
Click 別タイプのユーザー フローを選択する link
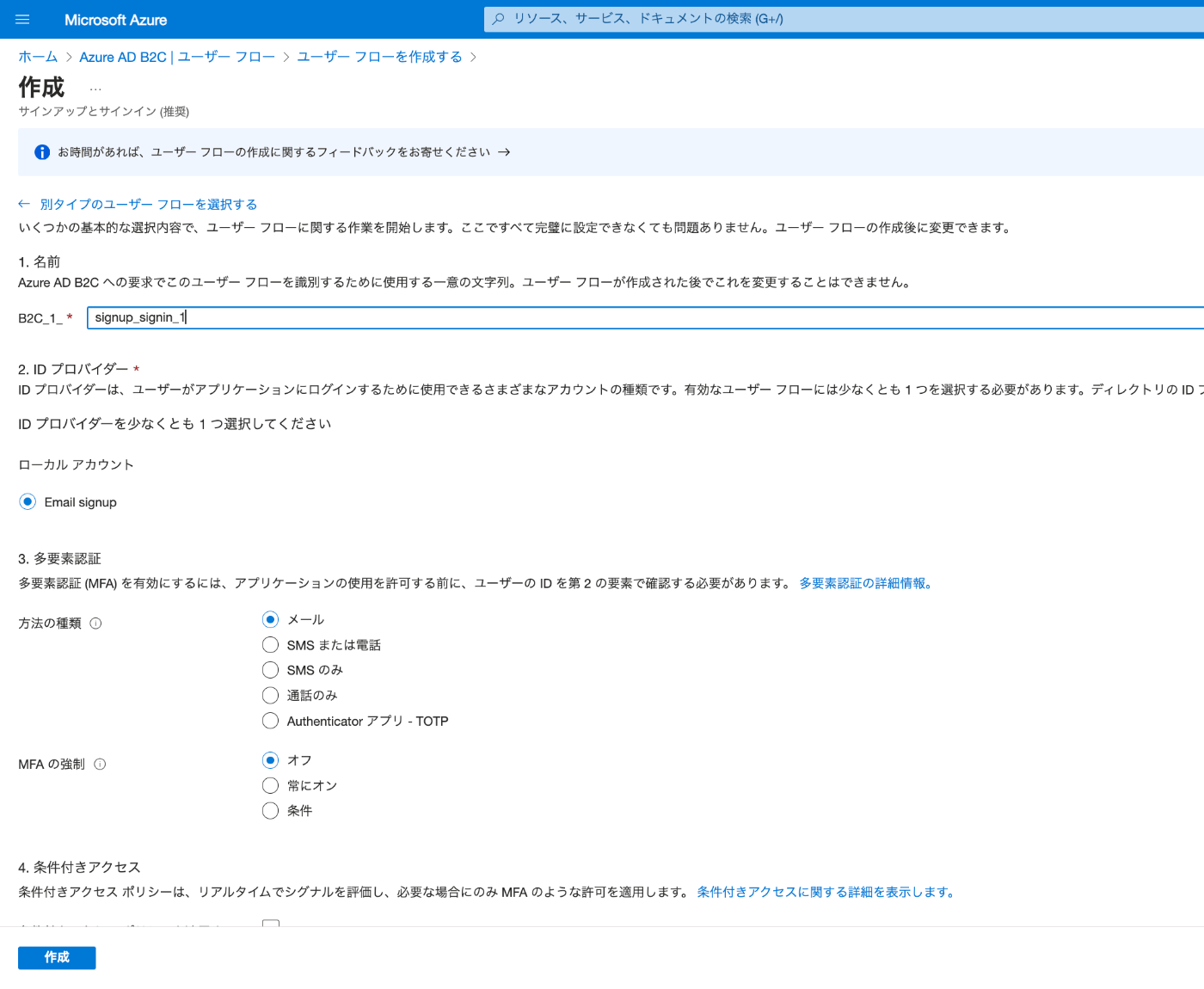coord(149,205)
